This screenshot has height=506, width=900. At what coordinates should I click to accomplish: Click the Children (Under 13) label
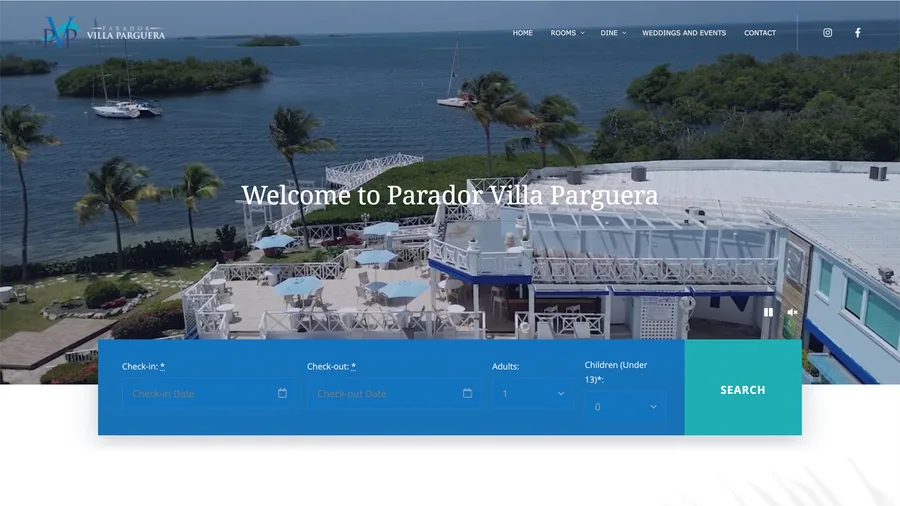pyautogui.click(x=616, y=372)
